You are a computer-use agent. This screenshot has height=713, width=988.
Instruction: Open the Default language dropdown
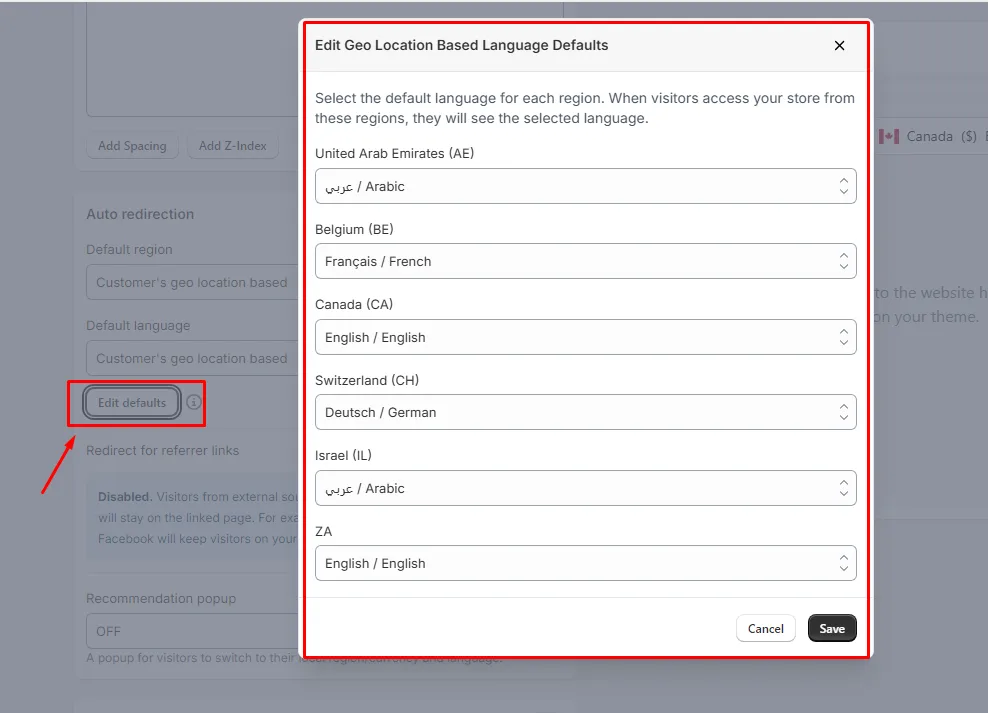pos(192,358)
